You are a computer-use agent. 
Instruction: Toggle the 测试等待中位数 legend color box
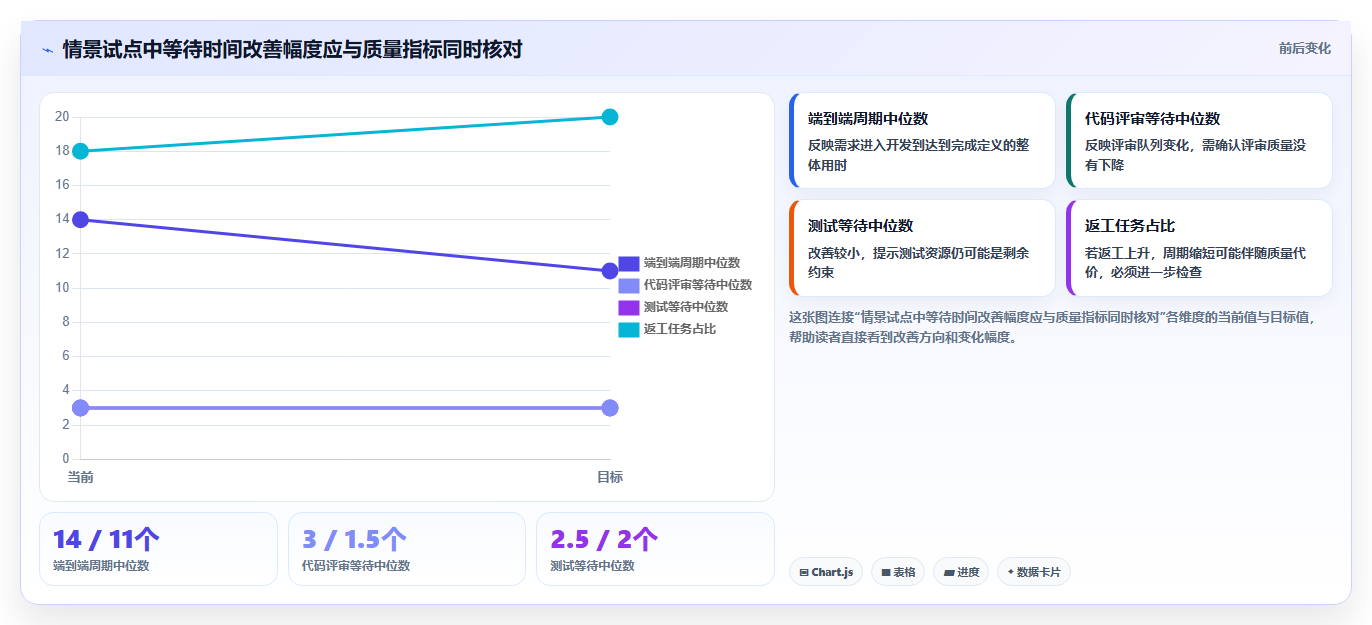pyautogui.click(x=629, y=307)
